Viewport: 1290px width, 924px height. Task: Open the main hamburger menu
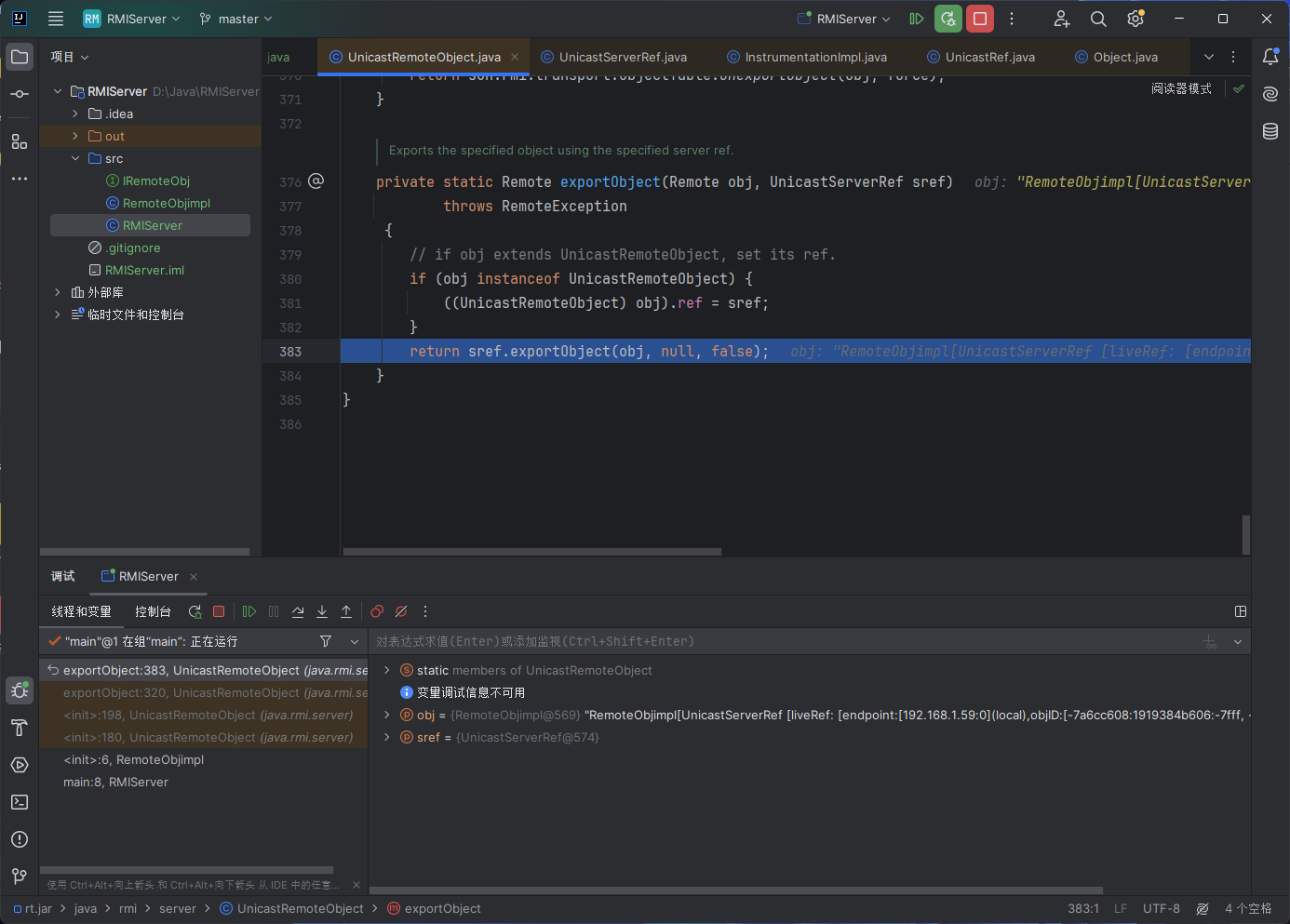[x=56, y=19]
